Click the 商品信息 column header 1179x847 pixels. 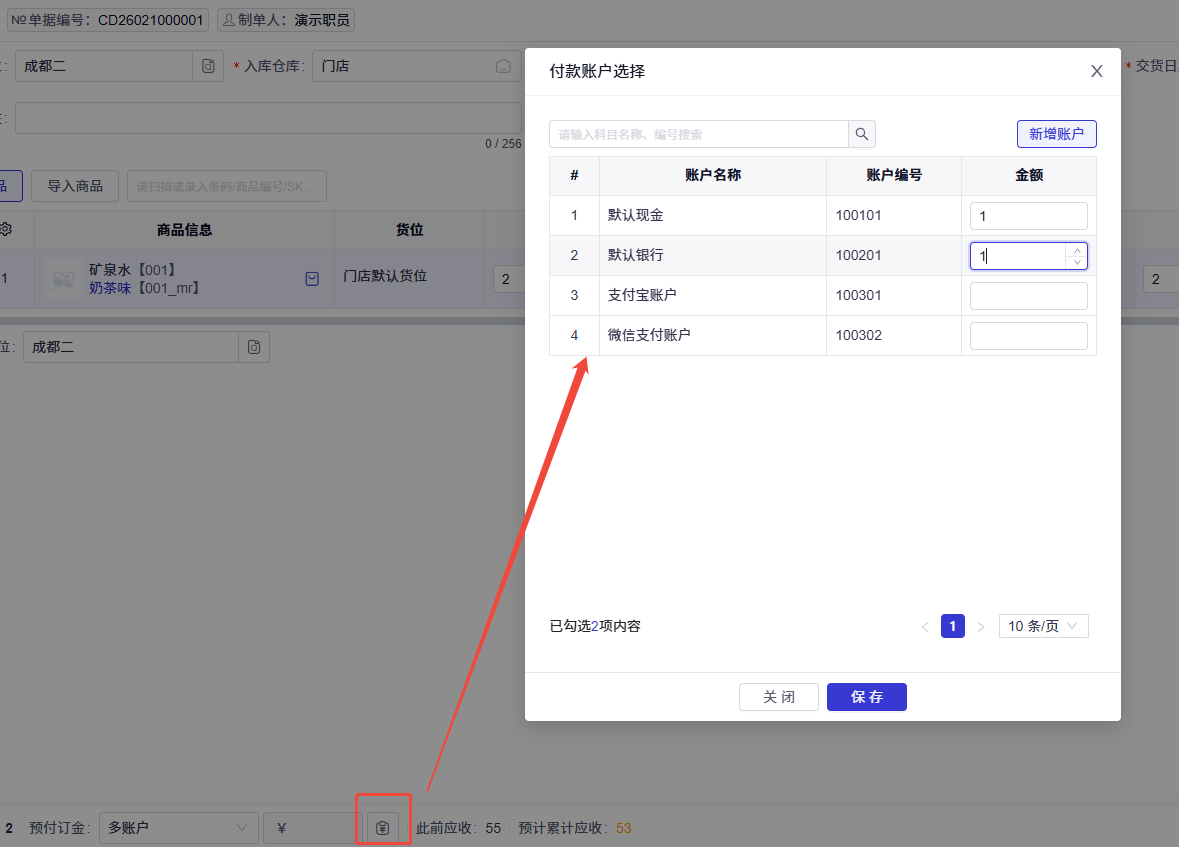[184, 229]
